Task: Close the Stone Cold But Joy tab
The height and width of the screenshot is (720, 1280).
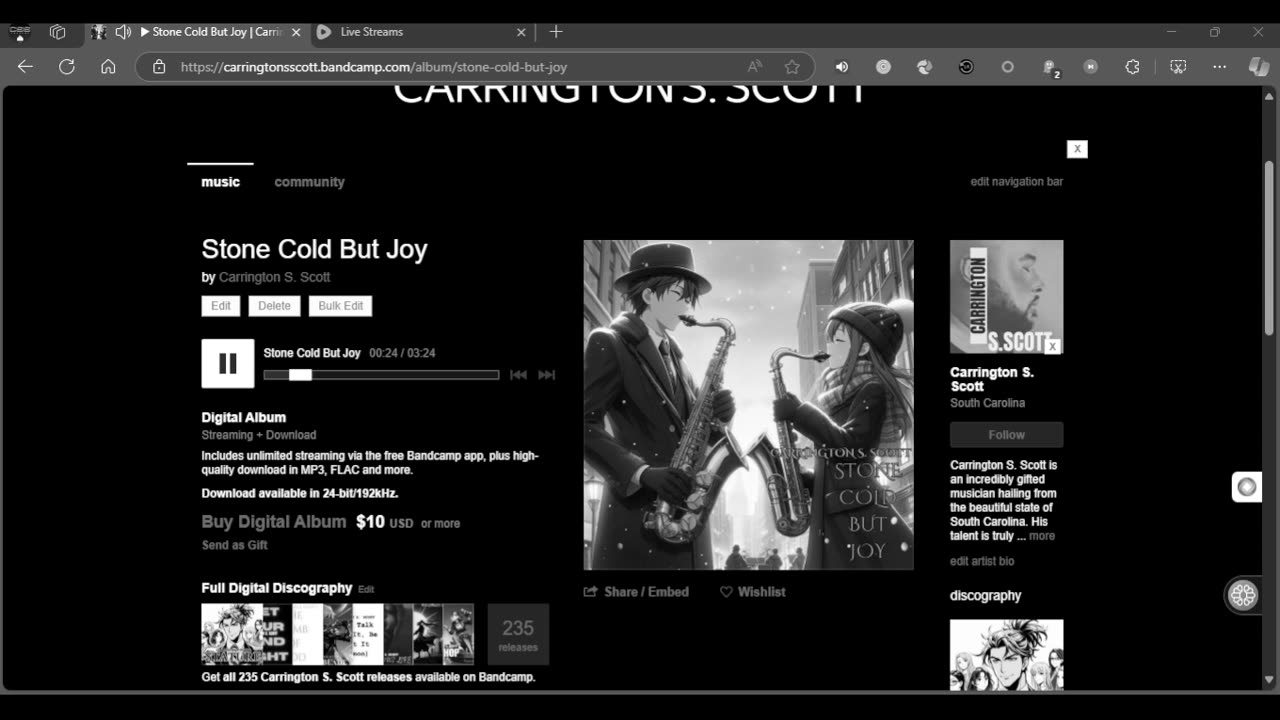Action: (296, 32)
